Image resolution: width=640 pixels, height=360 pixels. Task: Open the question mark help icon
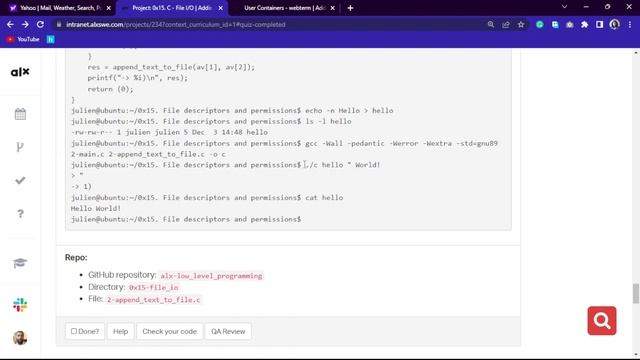(20, 213)
